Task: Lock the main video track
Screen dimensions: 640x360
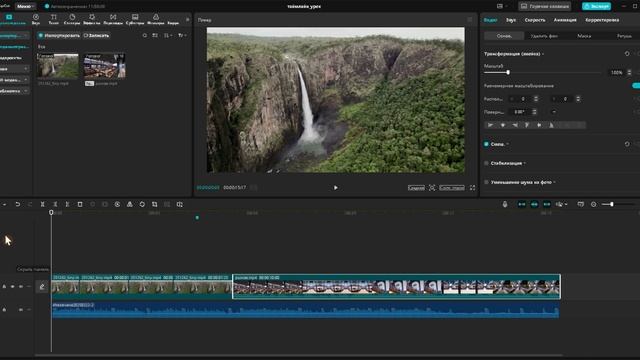Action: (x=4, y=287)
